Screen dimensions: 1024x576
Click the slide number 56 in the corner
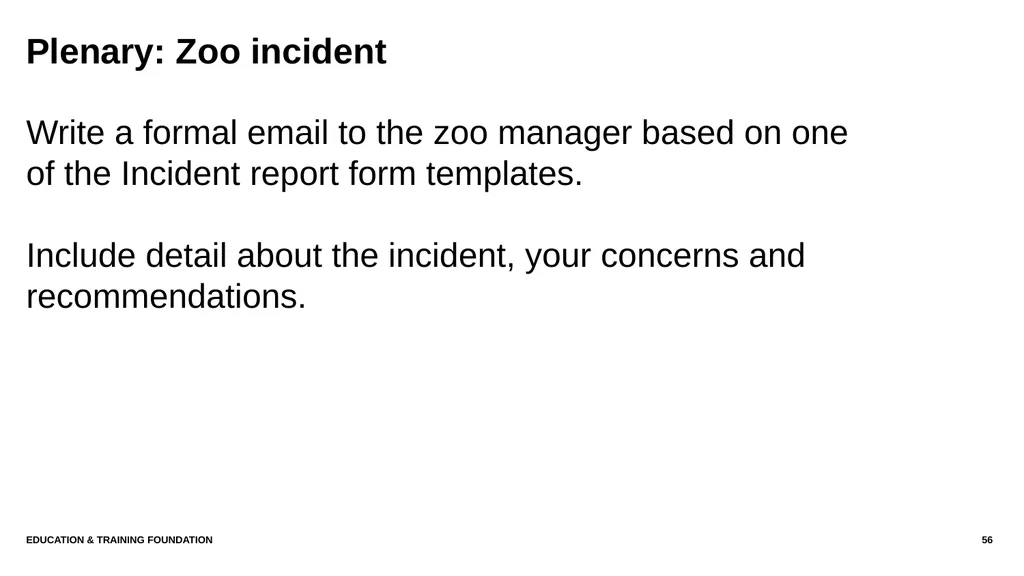987,540
